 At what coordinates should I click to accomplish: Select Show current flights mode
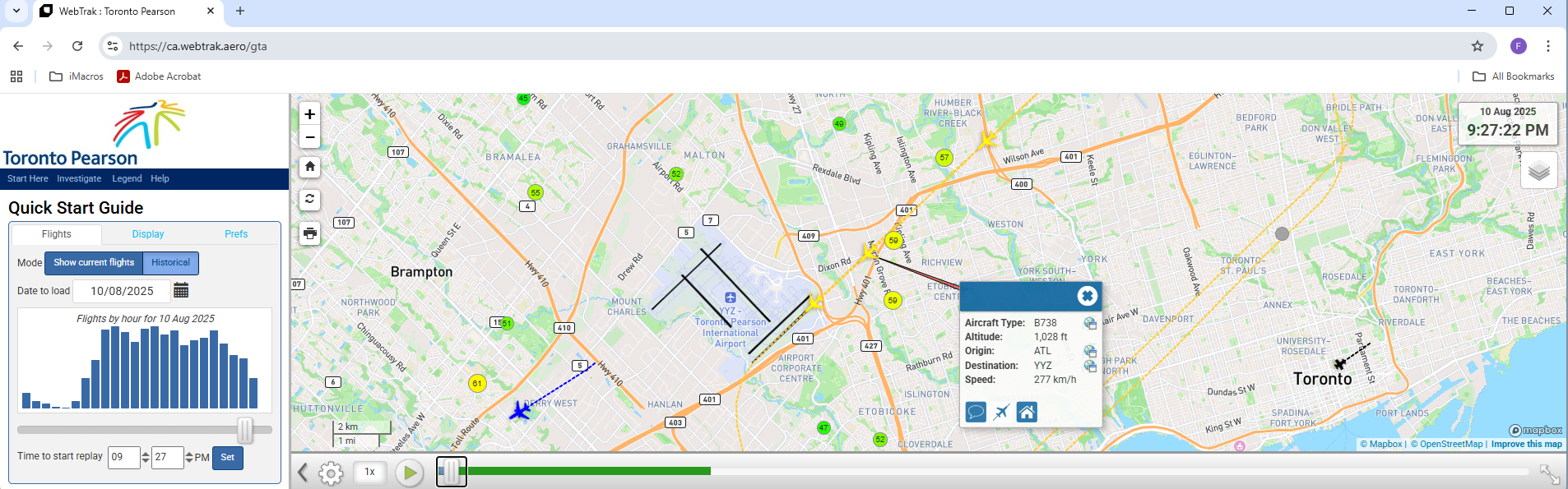coord(94,263)
